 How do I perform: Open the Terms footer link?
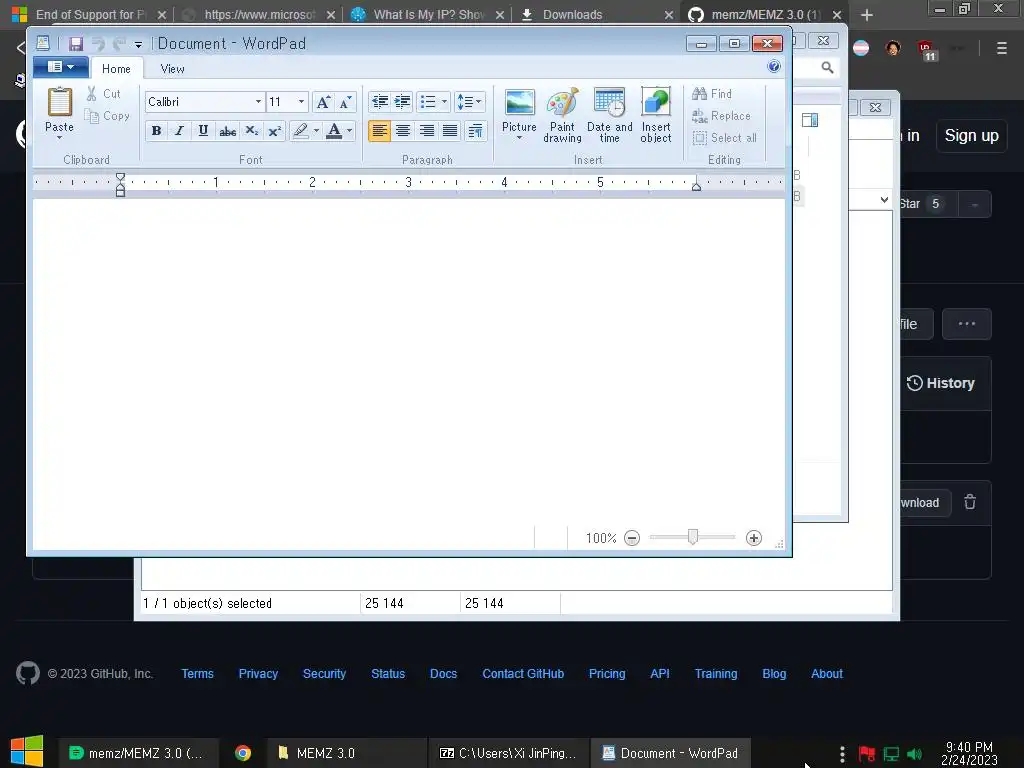click(x=197, y=674)
